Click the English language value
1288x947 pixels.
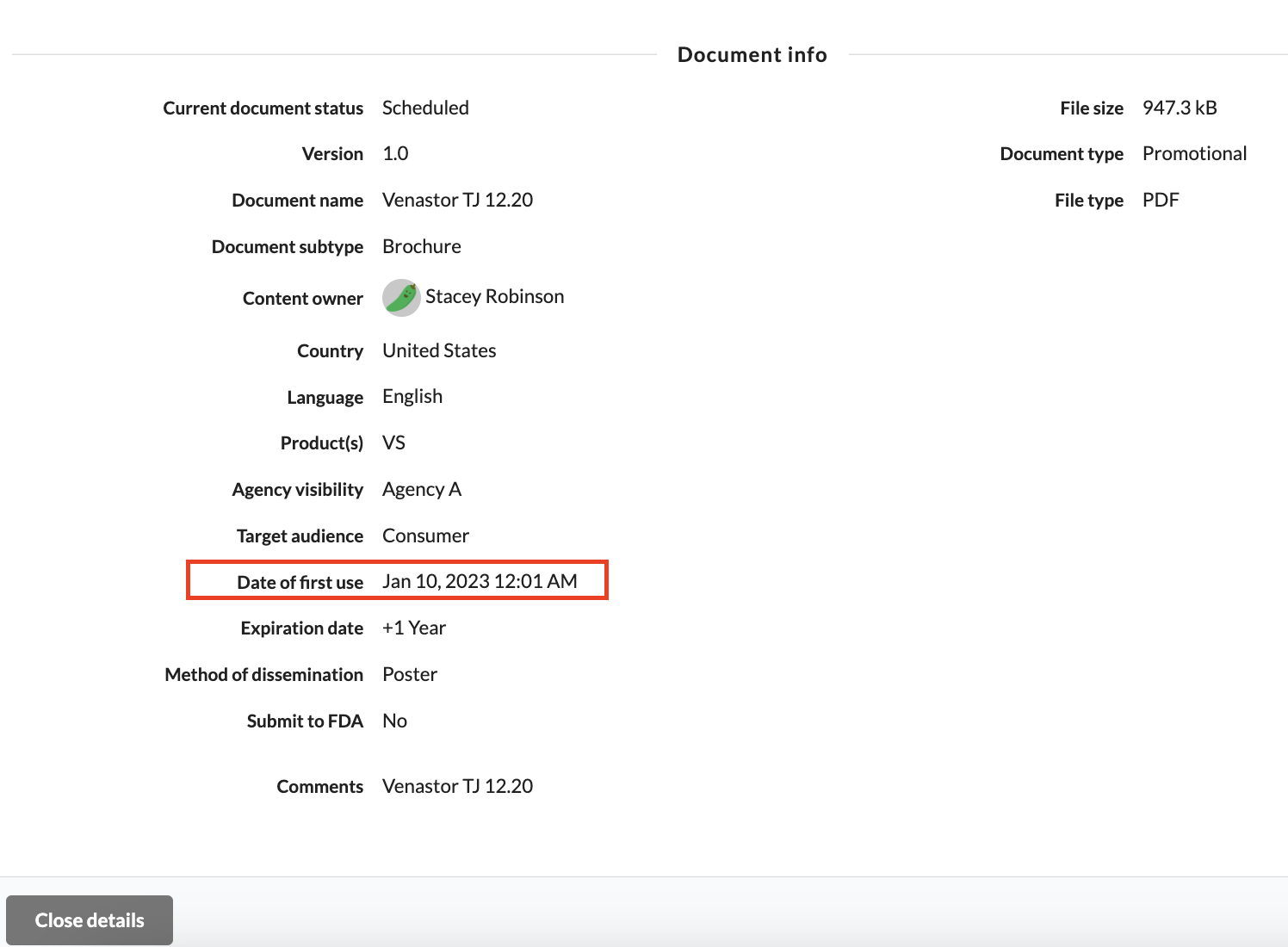tap(412, 397)
